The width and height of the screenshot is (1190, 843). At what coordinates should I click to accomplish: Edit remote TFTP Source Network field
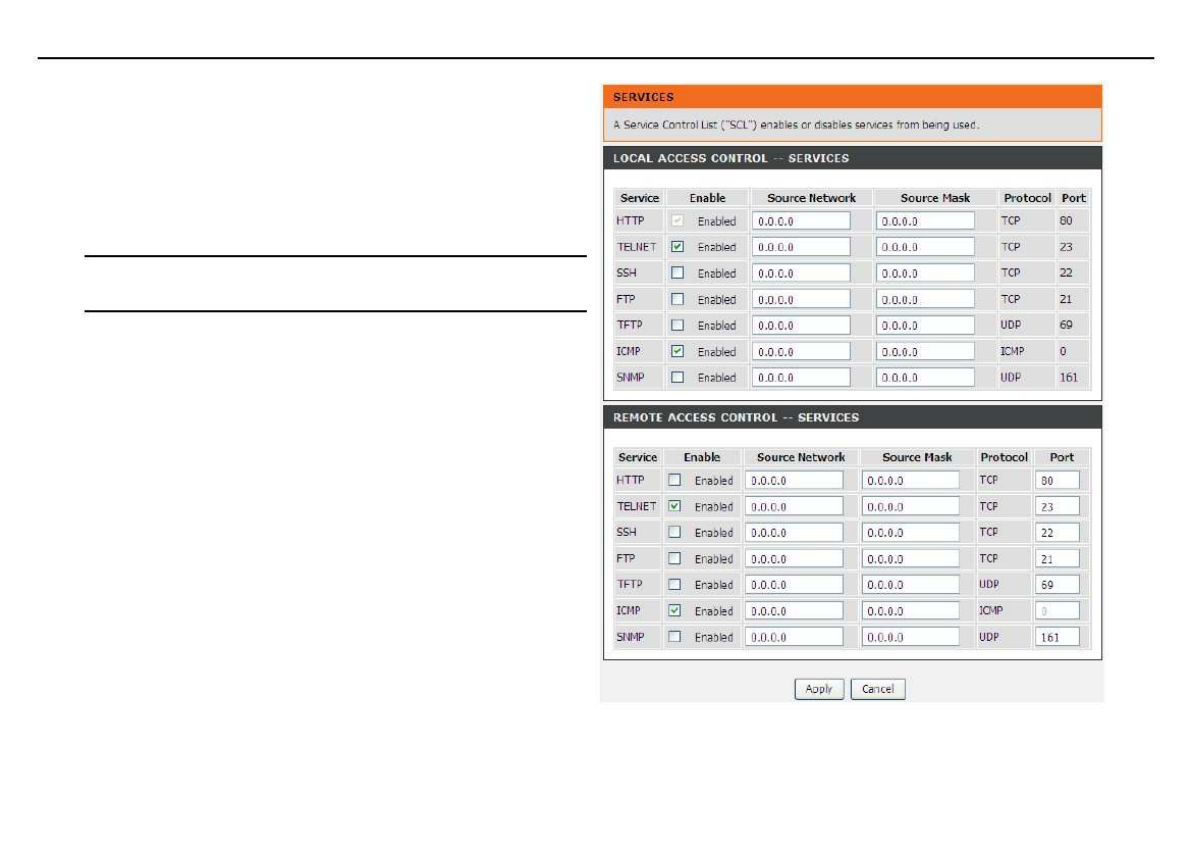click(794, 584)
